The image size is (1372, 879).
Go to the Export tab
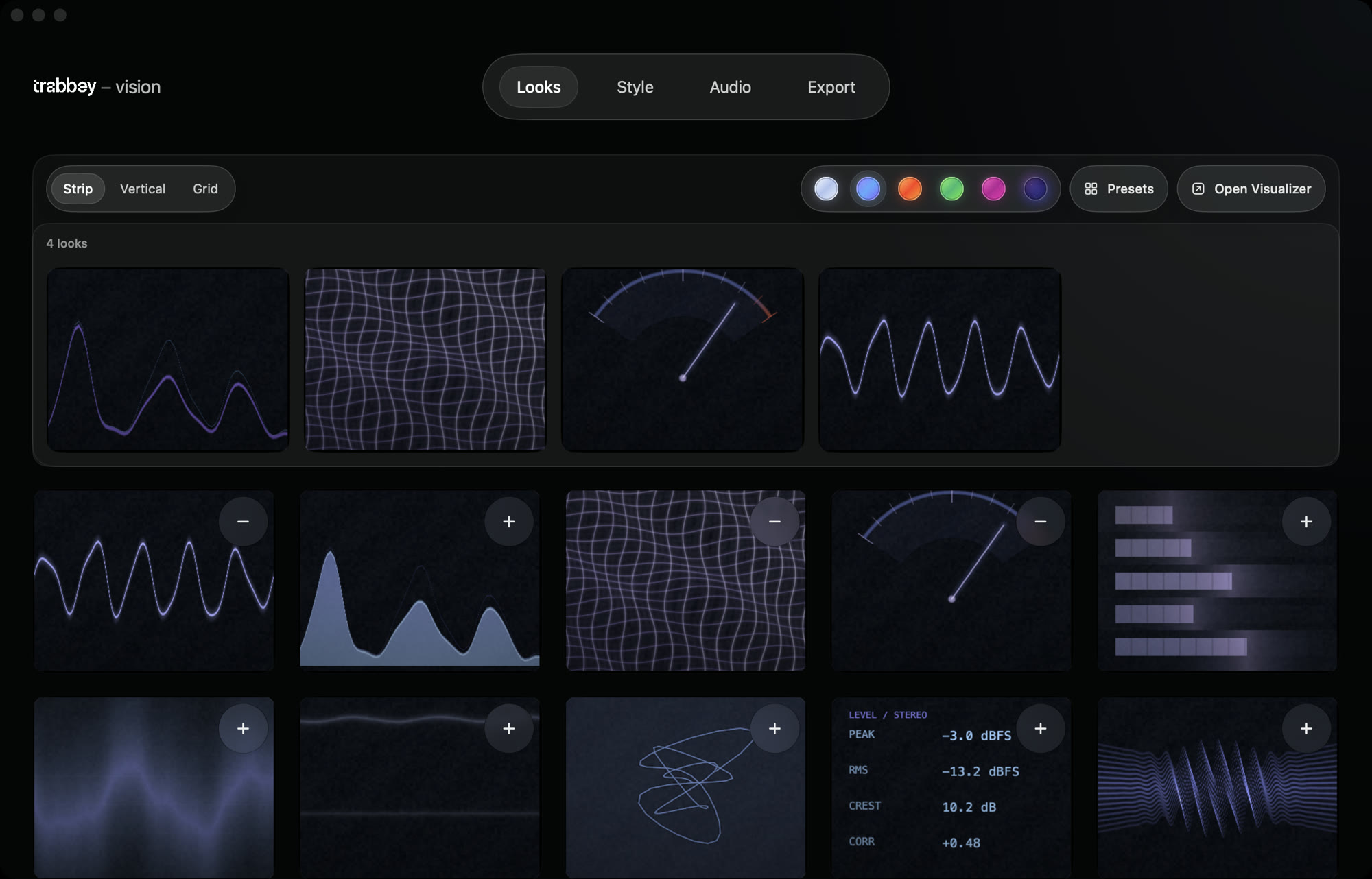(x=831, y=87)
